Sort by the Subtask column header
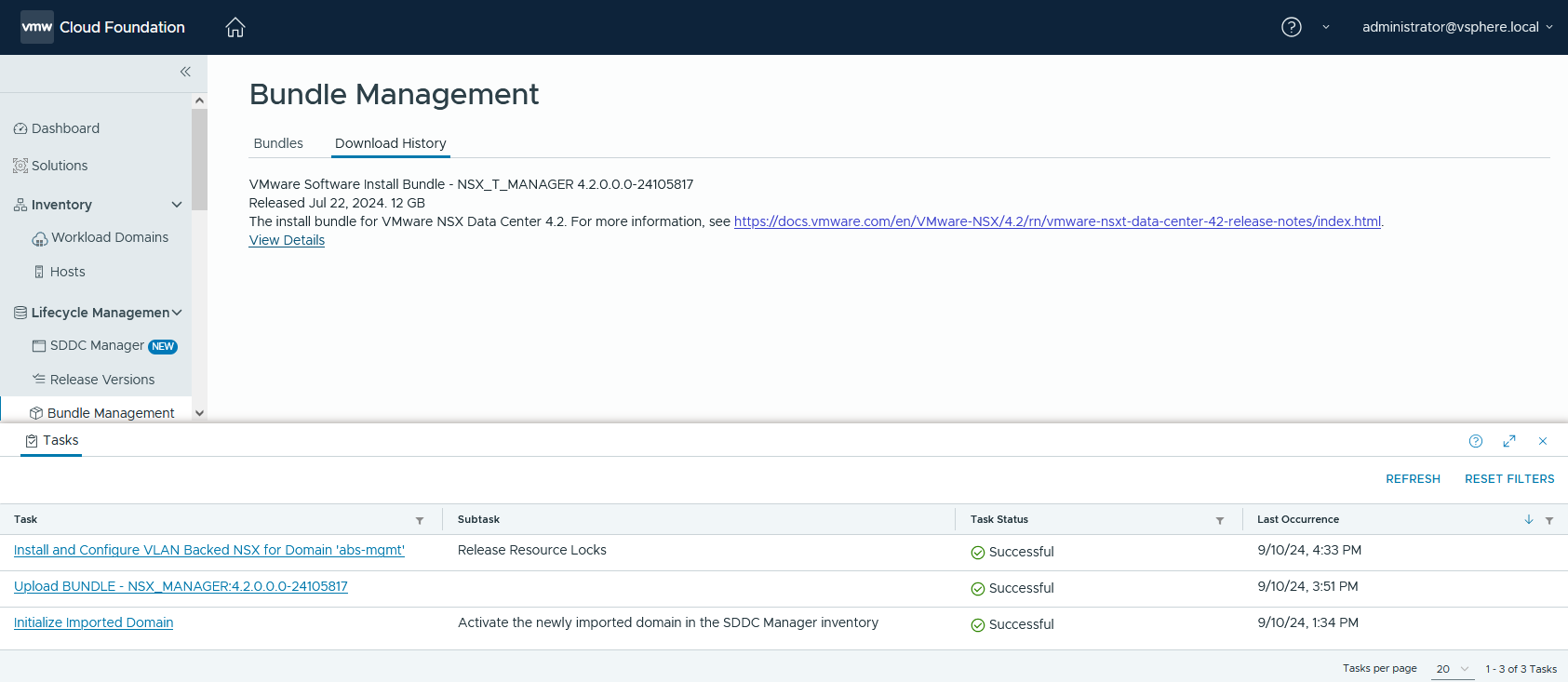The width and height of the screenshot is (1568, 682). 478,519
